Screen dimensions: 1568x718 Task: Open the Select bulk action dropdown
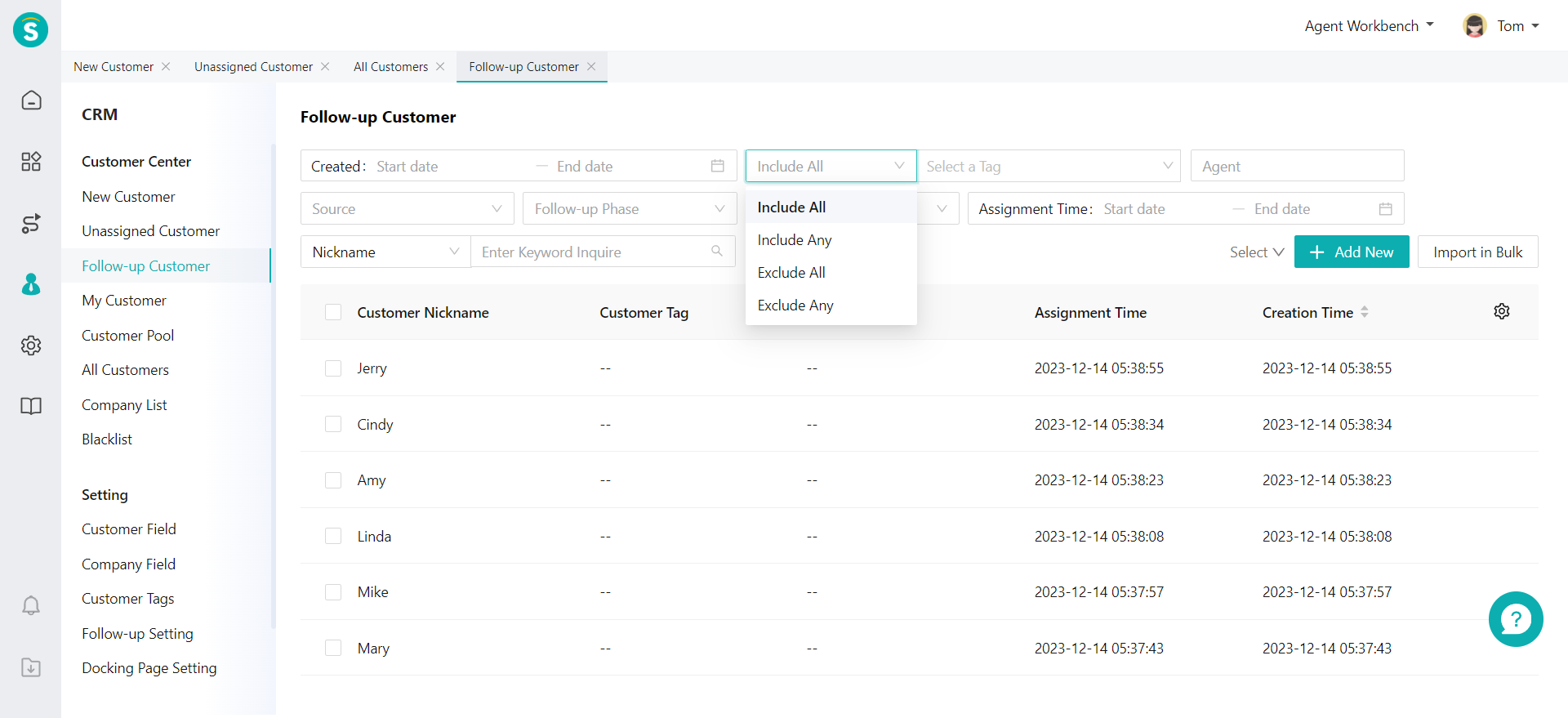1257,252
